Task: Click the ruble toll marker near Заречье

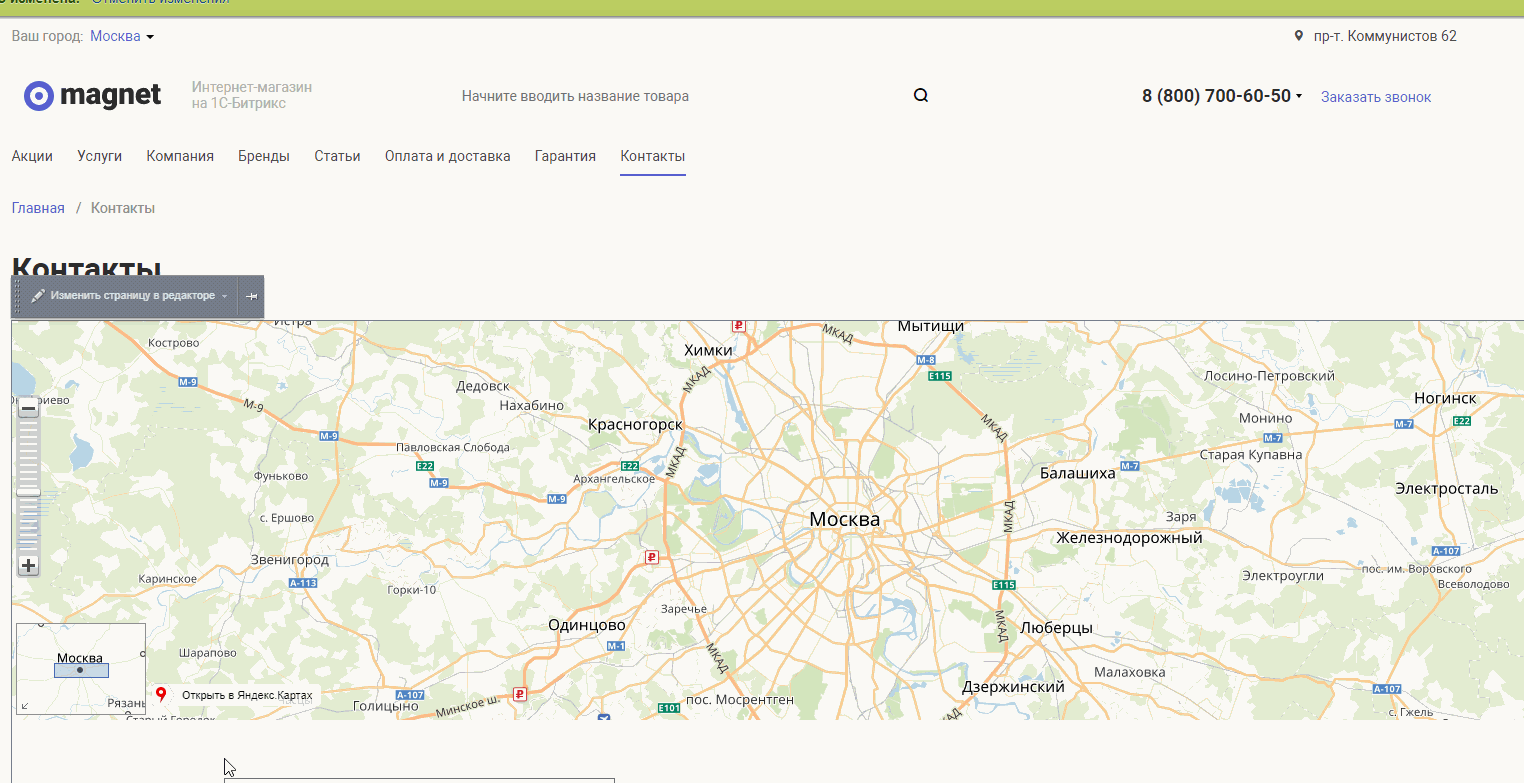Action: pos(651,557)
